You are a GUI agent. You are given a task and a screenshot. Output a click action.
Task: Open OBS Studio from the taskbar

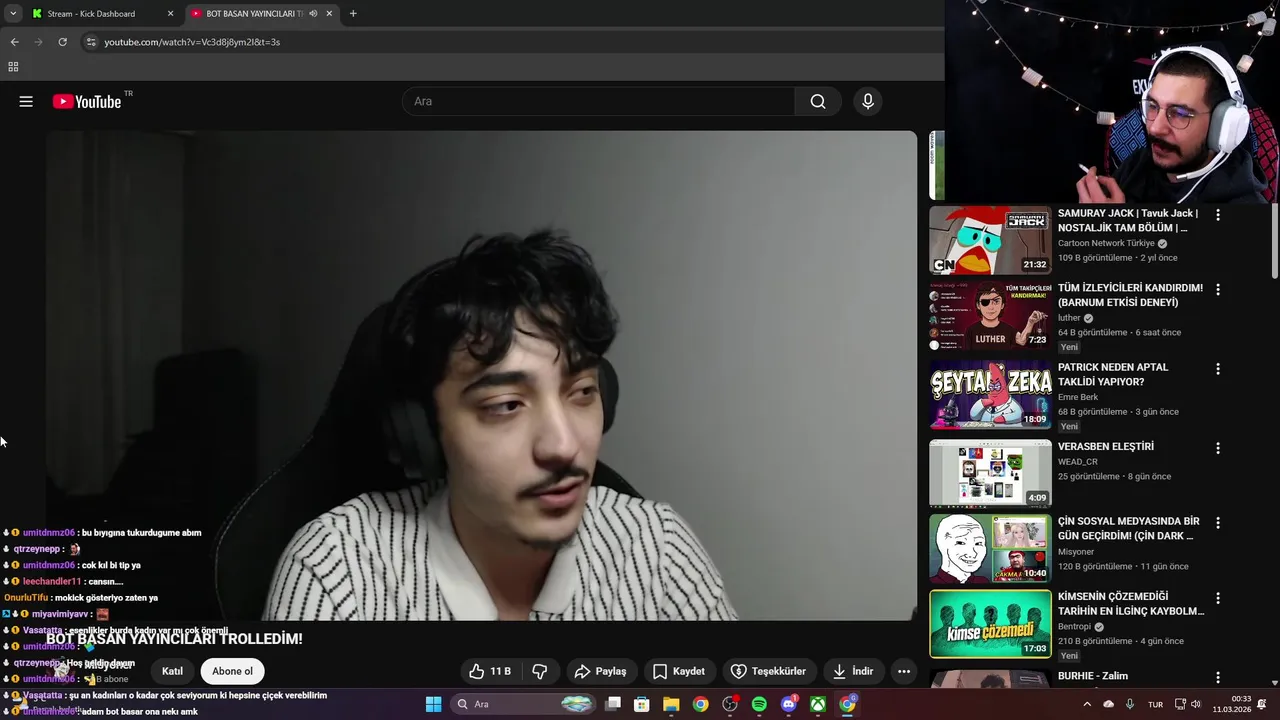tap(730, 704)
